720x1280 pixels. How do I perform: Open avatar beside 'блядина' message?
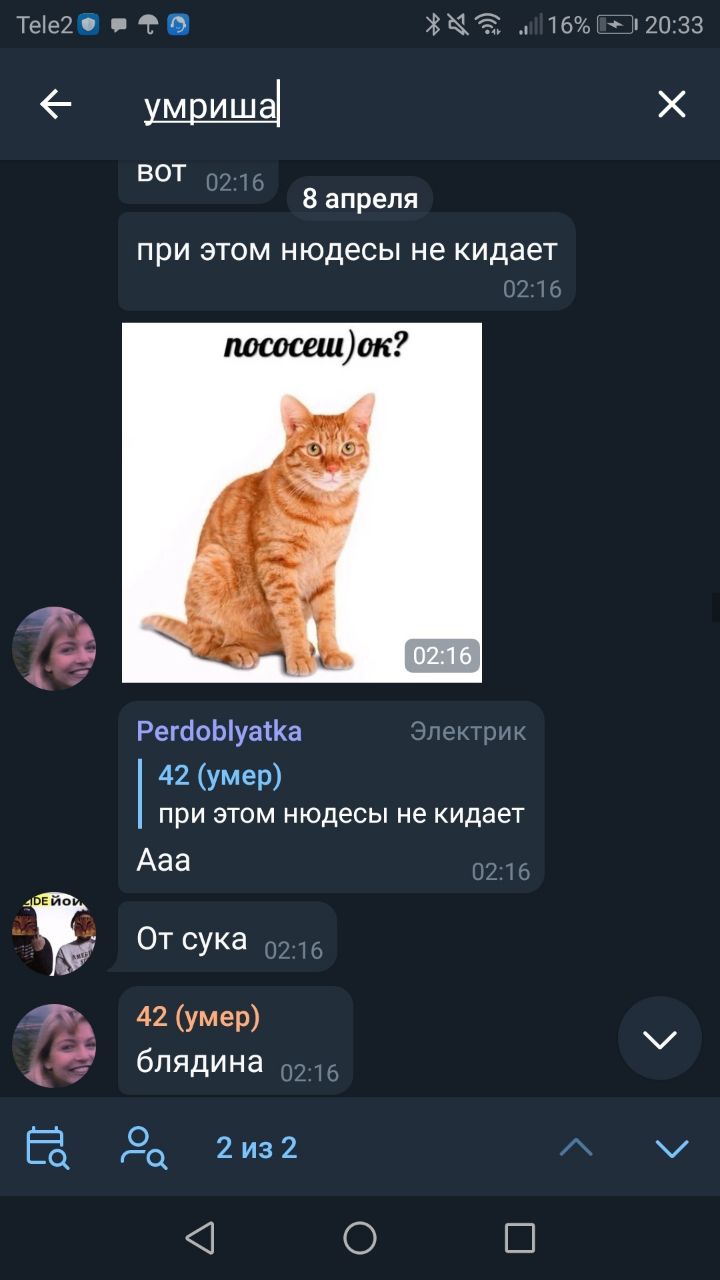54,1046
